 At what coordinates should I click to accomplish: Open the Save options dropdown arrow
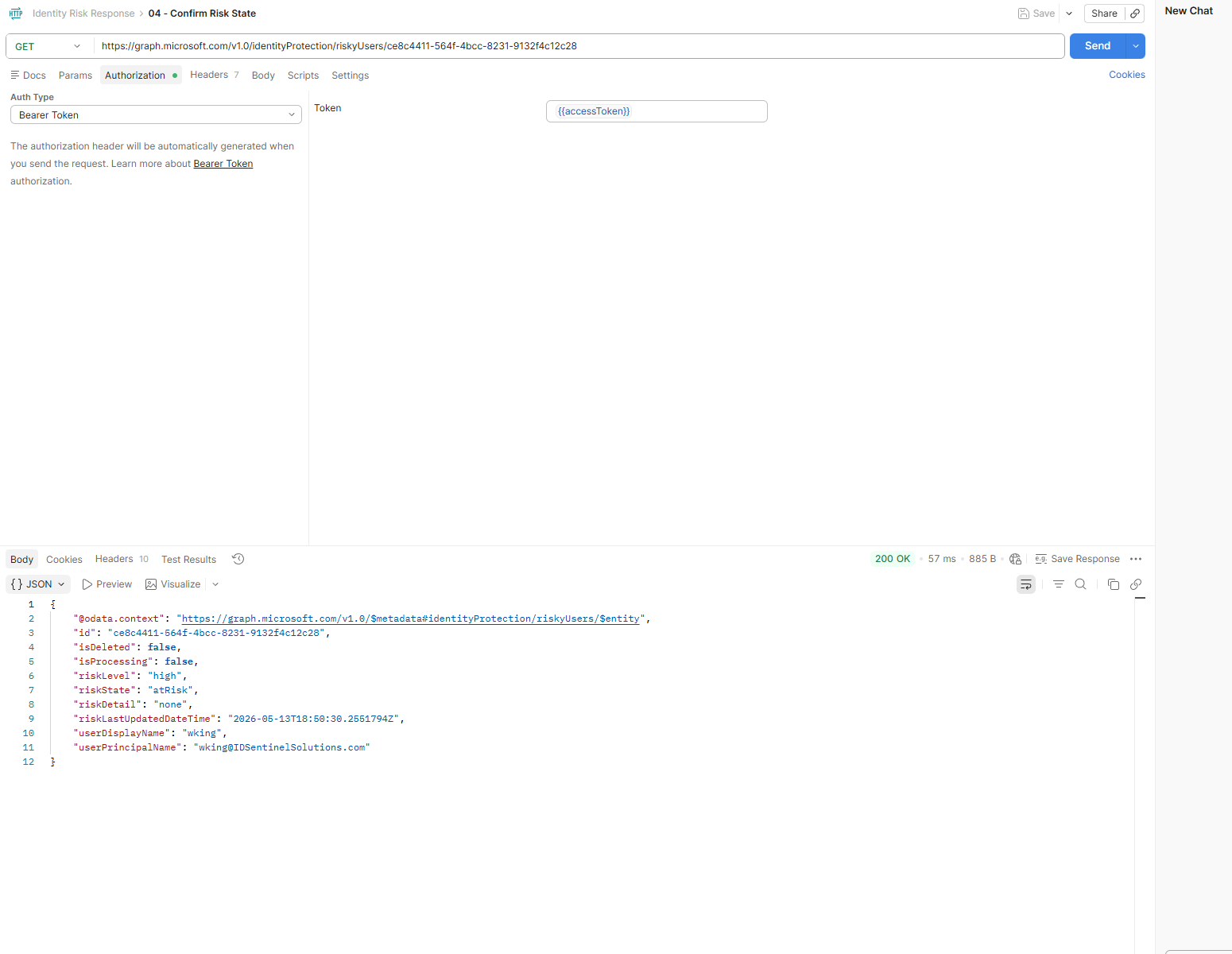1069,14
